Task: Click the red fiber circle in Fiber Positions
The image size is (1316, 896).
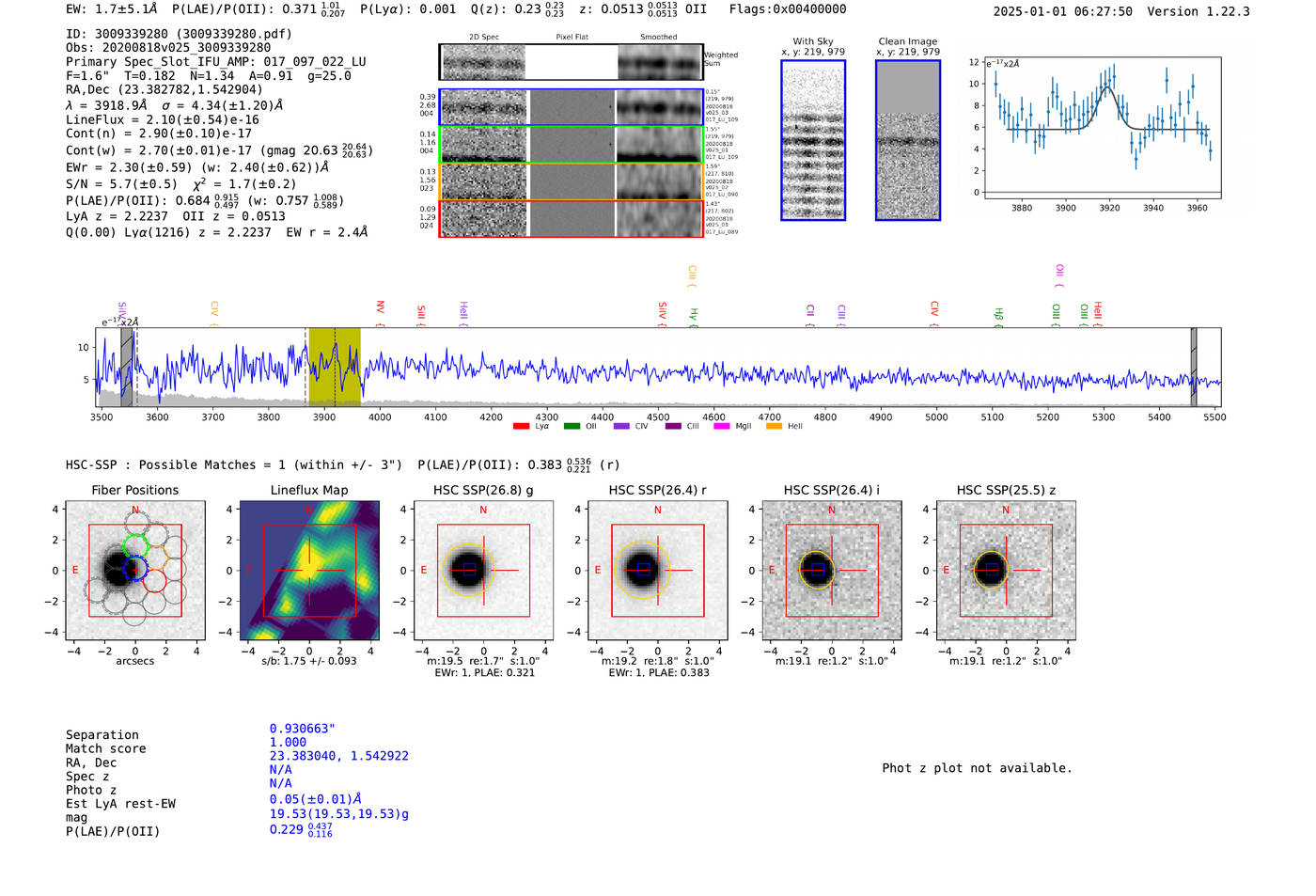Action: tap(154, 581)
